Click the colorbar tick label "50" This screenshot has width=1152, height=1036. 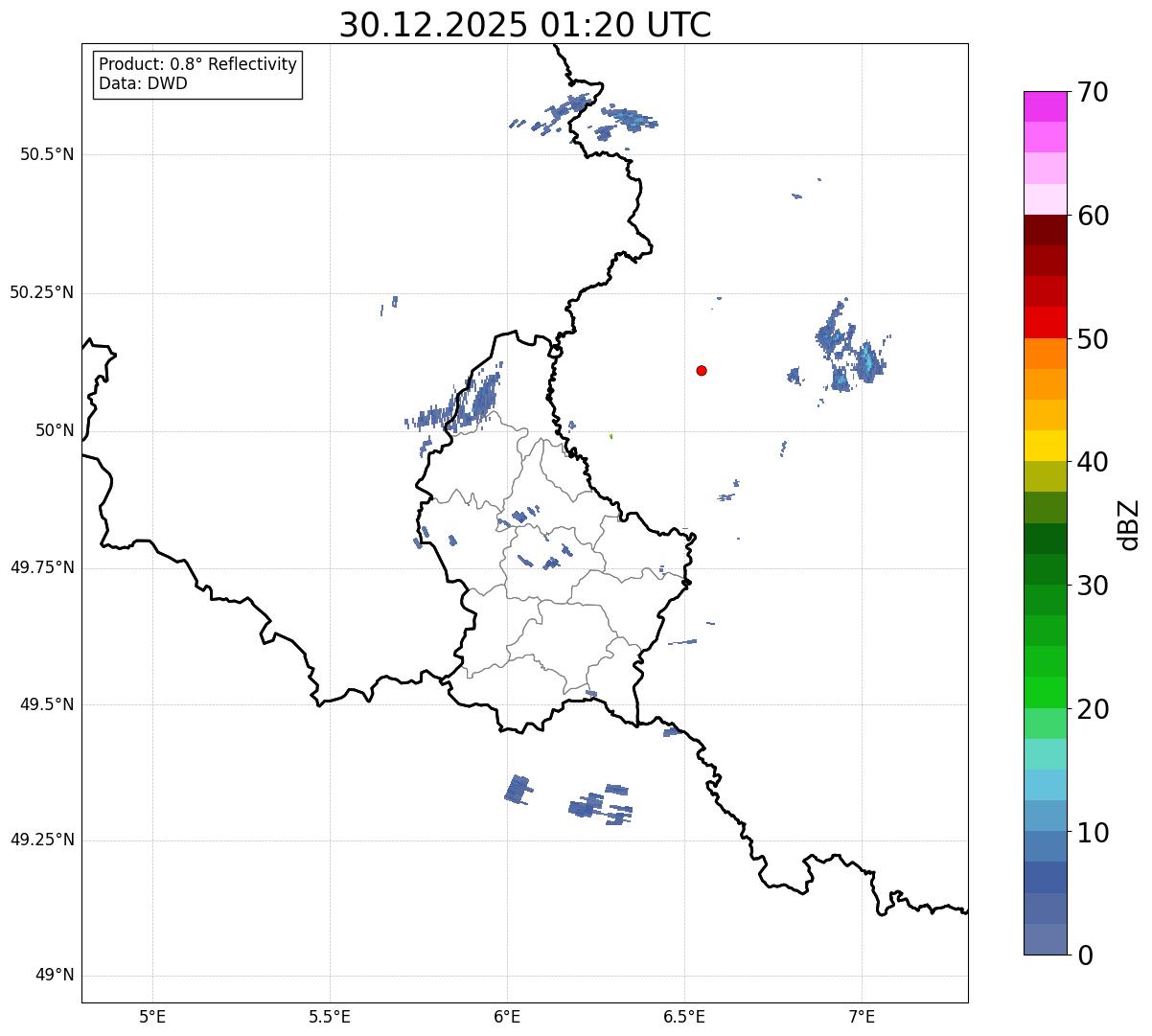click(x=1092, y=339)
